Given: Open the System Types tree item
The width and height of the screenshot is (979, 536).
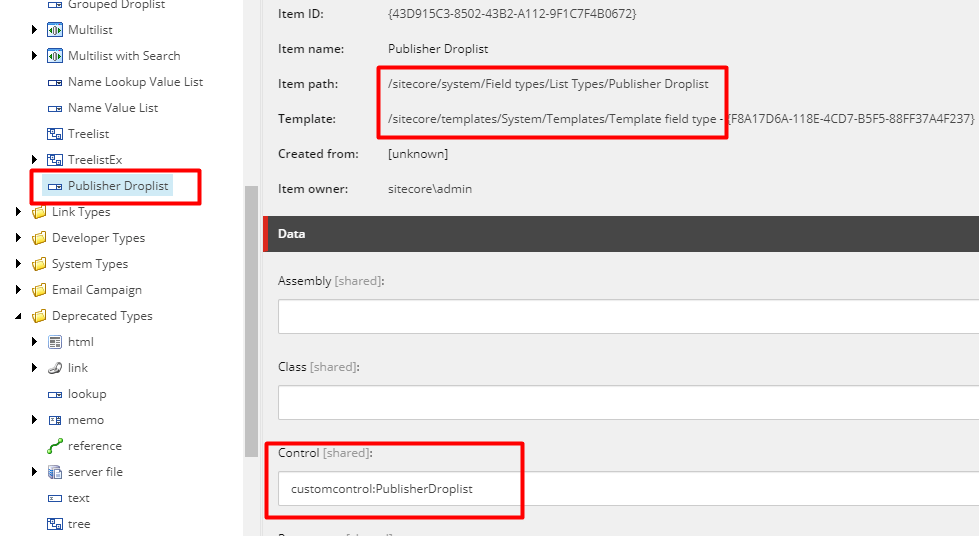Looking at the screenshot, I should click(x=89, y=264).
